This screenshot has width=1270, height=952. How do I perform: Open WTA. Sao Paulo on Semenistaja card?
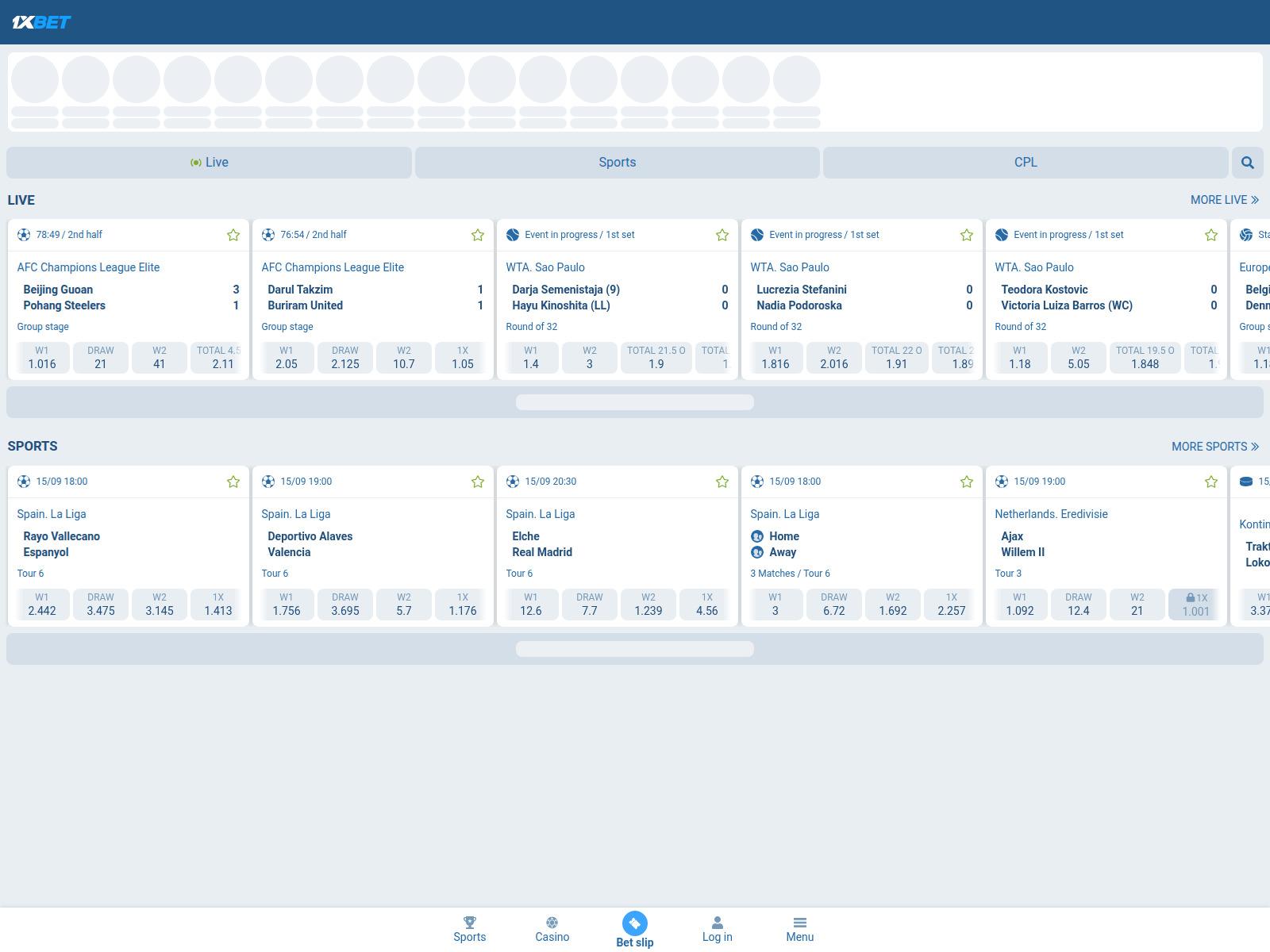point(545,267)
